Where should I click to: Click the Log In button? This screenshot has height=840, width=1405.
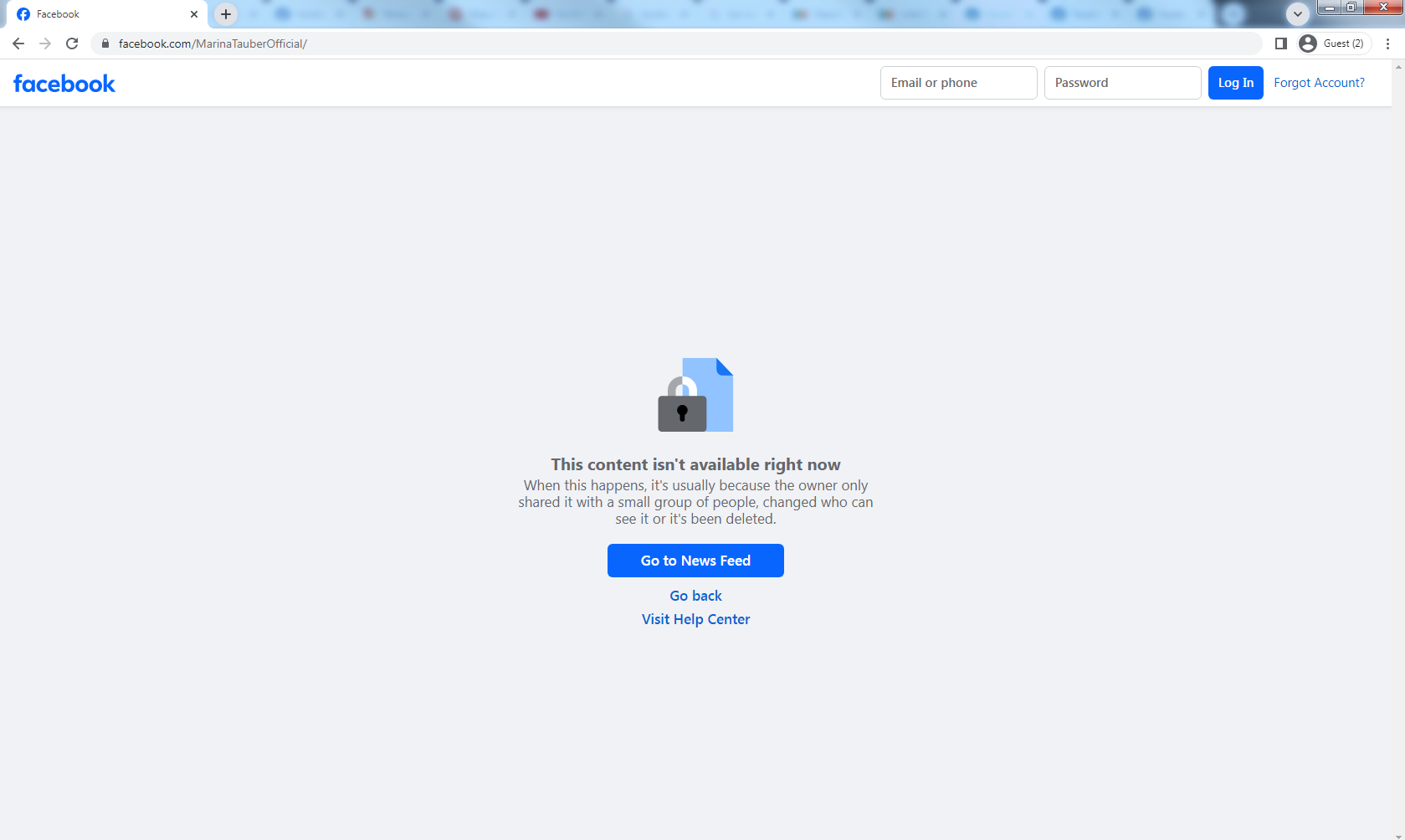click(x=1235, y=83)
